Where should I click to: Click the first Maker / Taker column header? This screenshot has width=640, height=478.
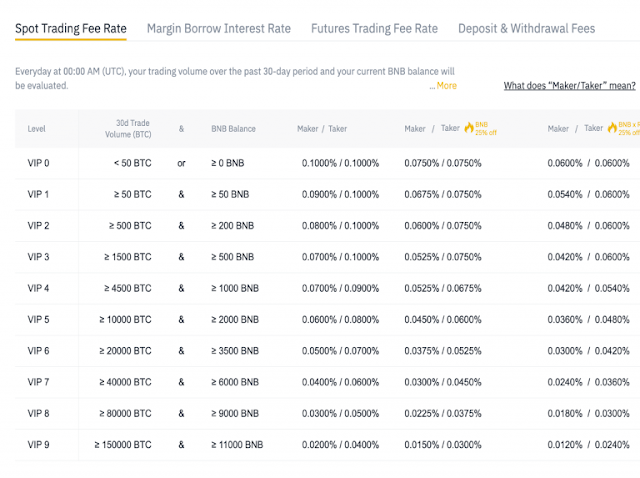(322, 128)
